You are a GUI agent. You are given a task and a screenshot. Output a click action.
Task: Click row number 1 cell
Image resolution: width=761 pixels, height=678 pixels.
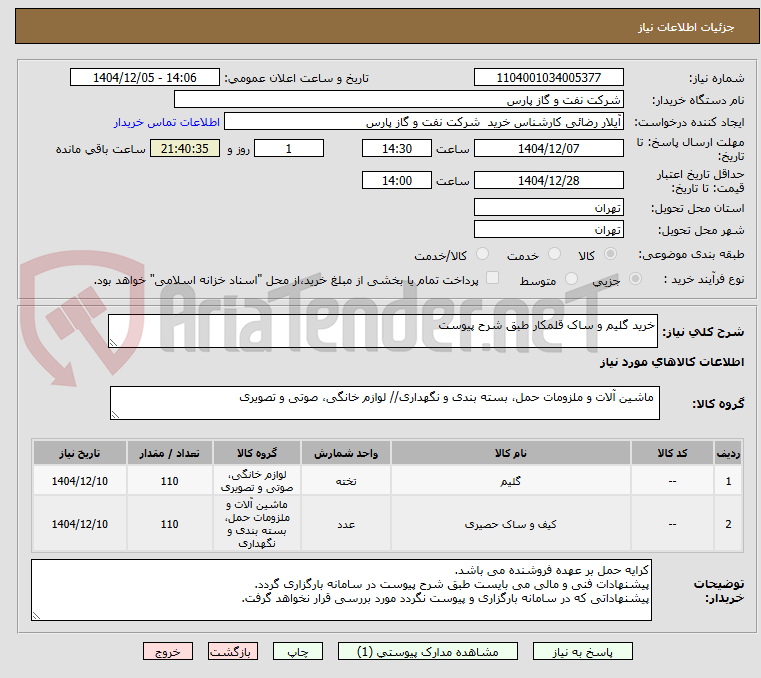coord(728,481)
